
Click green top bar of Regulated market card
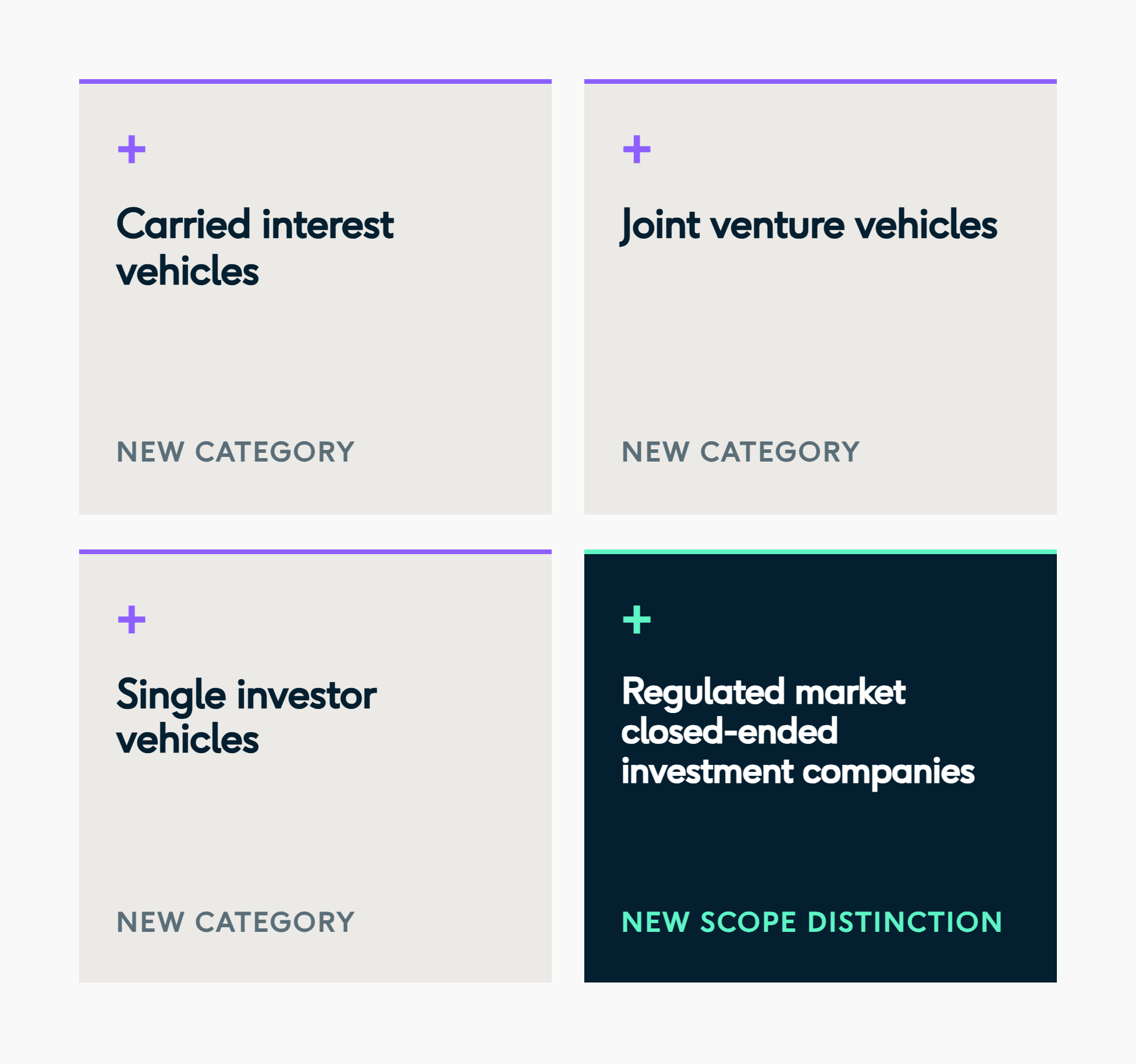coord(821,552)
